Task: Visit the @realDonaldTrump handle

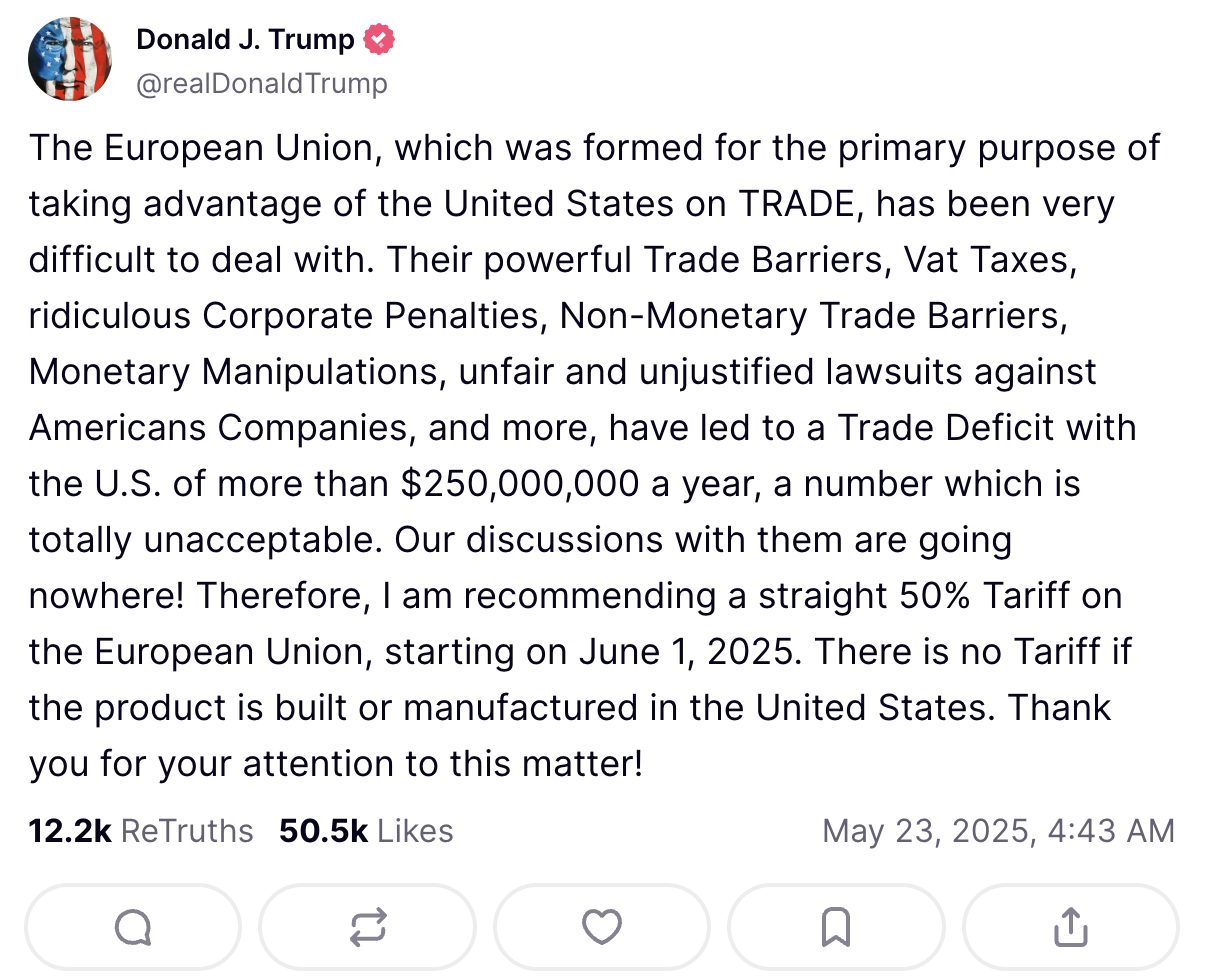Action: pos(261,83)
